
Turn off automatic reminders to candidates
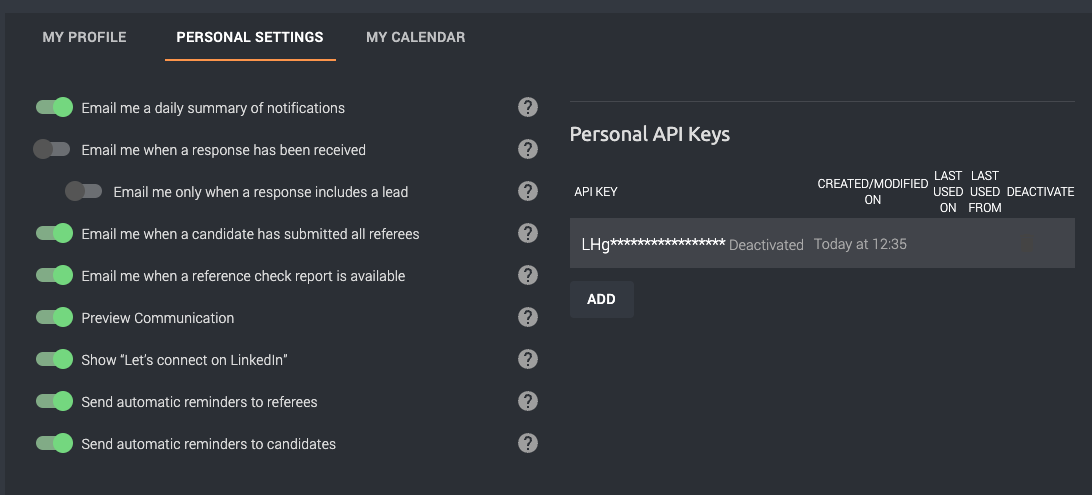(54, 443)
